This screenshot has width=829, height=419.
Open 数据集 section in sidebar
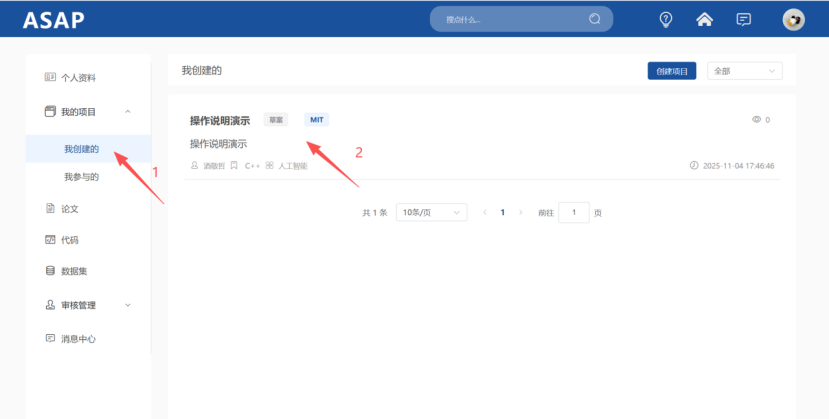pyautogui.click(x=75, y=271)
